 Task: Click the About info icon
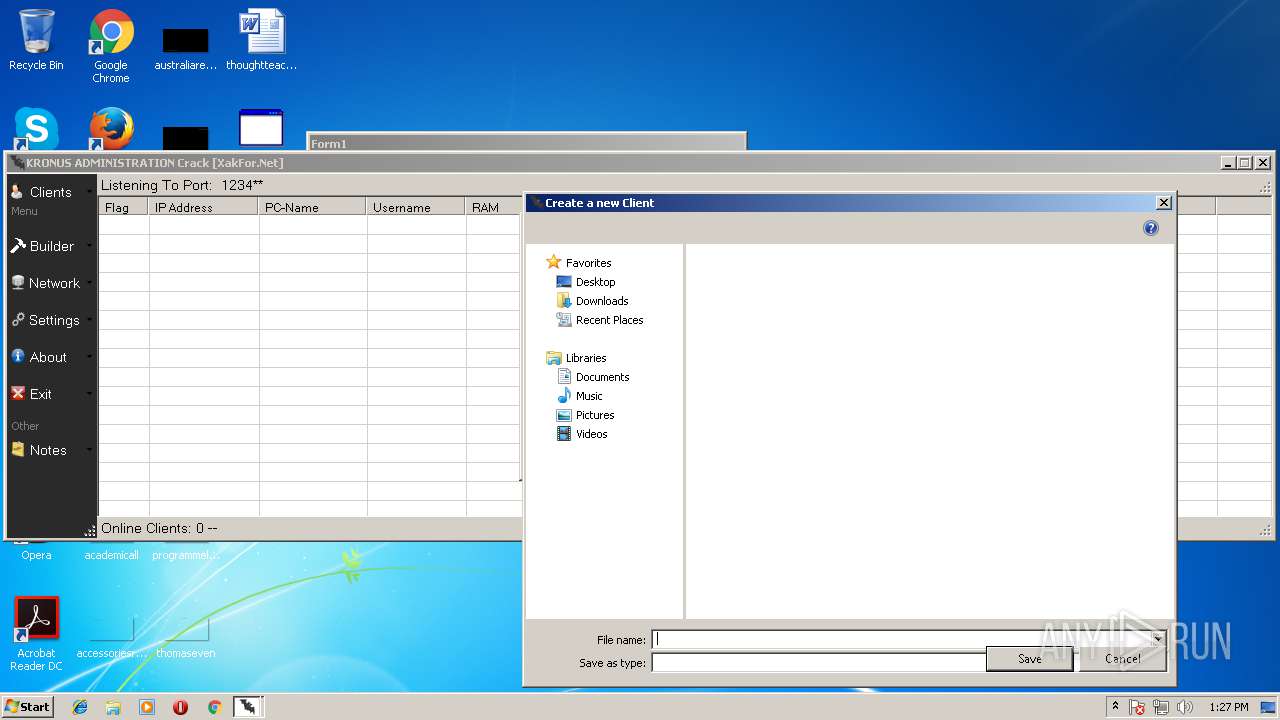coord(17,356)
